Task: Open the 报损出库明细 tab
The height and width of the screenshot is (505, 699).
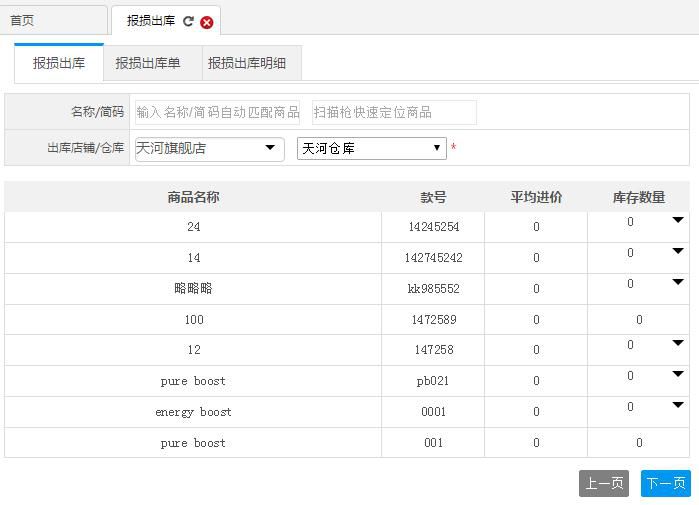Action: (x=247, y=63)
